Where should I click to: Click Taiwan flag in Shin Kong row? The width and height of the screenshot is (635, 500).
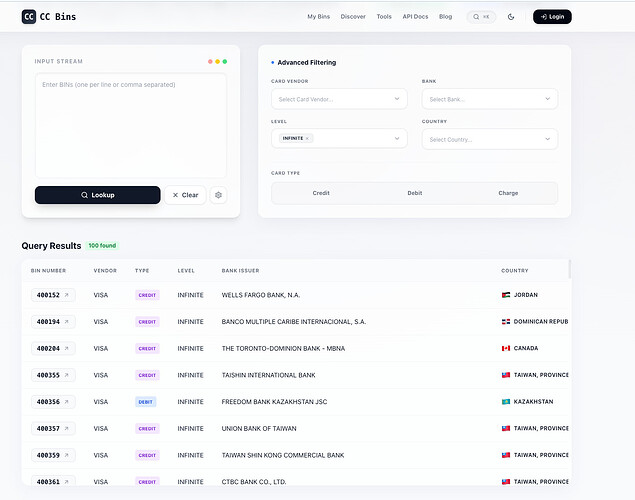(506, 455)
